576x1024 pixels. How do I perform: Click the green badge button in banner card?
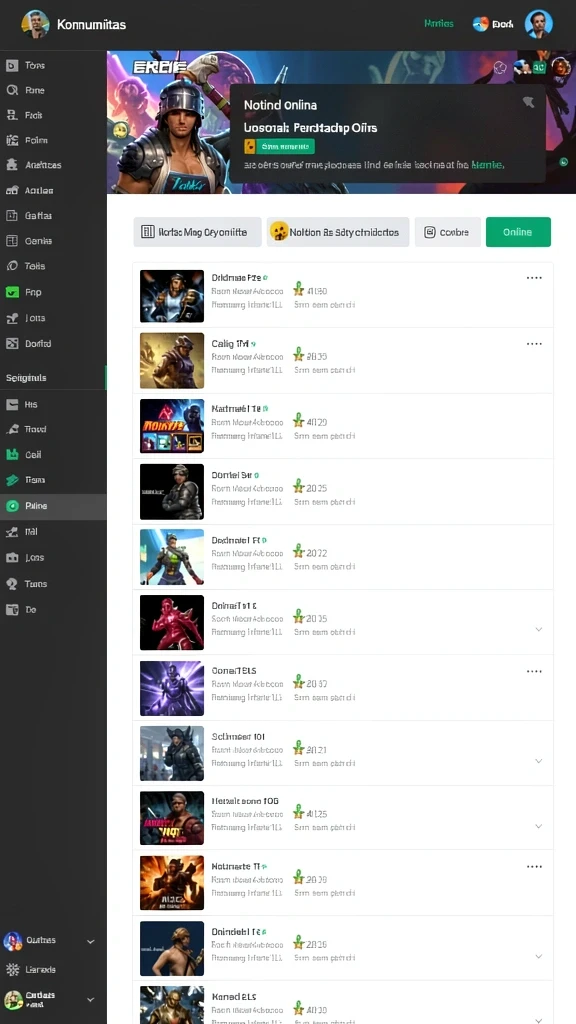coord(280,146)
